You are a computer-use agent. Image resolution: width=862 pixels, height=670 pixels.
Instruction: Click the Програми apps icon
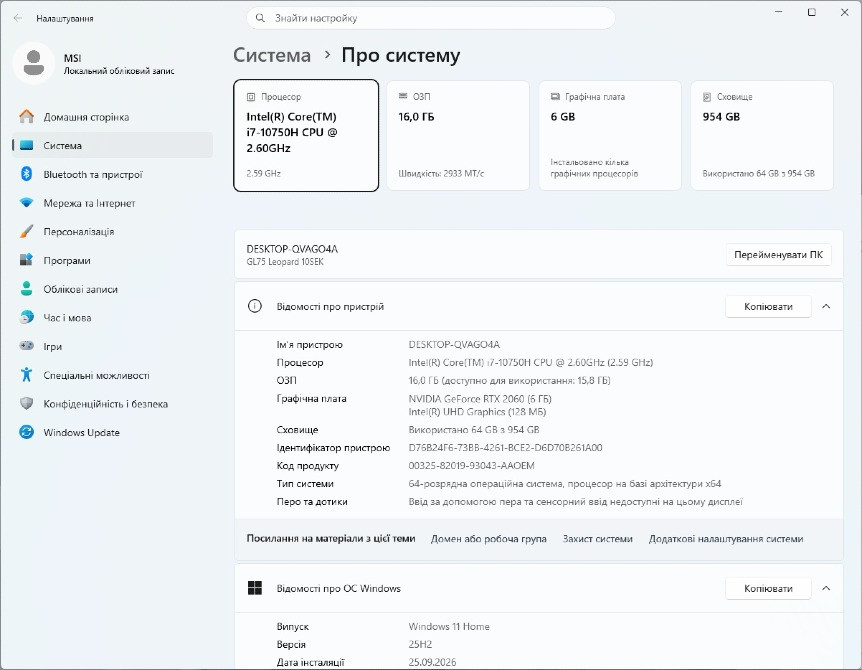pyautogui.click(x=26, y=260)
